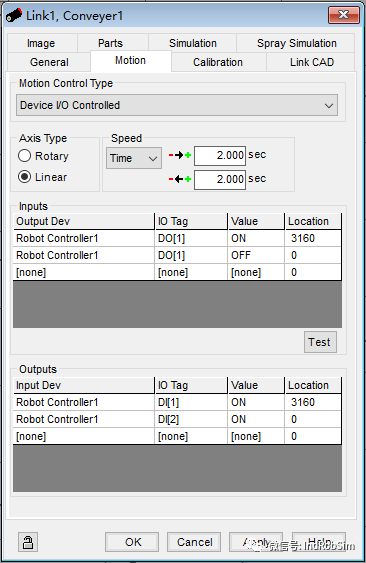Click the lock icon button
This screenshot has width=366, height=563.
click(x=28, y=541)
